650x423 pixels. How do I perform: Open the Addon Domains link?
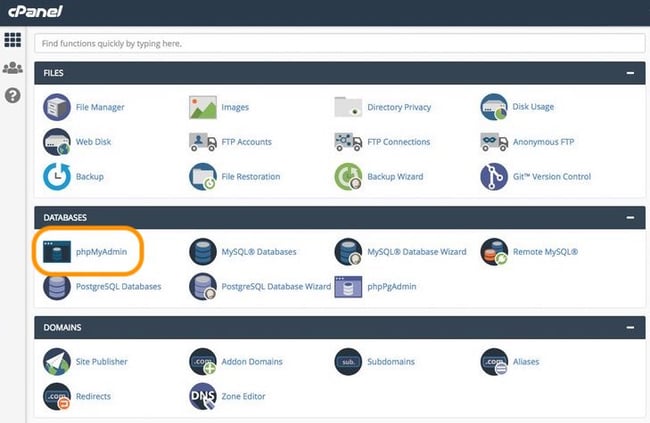[252, 362]
